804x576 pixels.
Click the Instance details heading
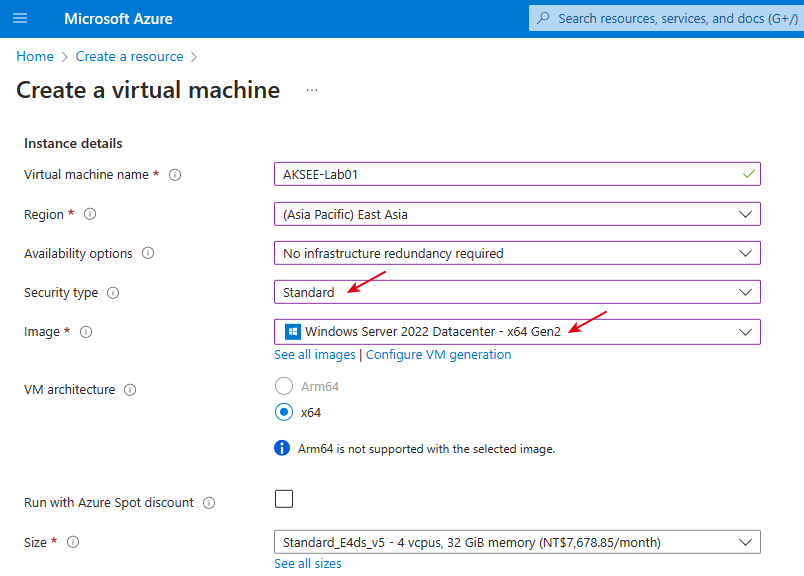(73, 143)
